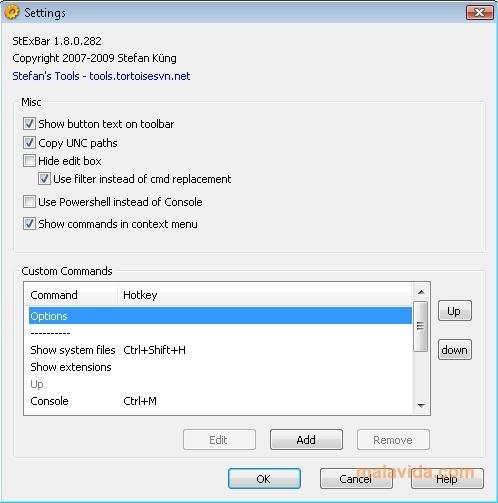Select the Show extensions command

pos(220,367)
